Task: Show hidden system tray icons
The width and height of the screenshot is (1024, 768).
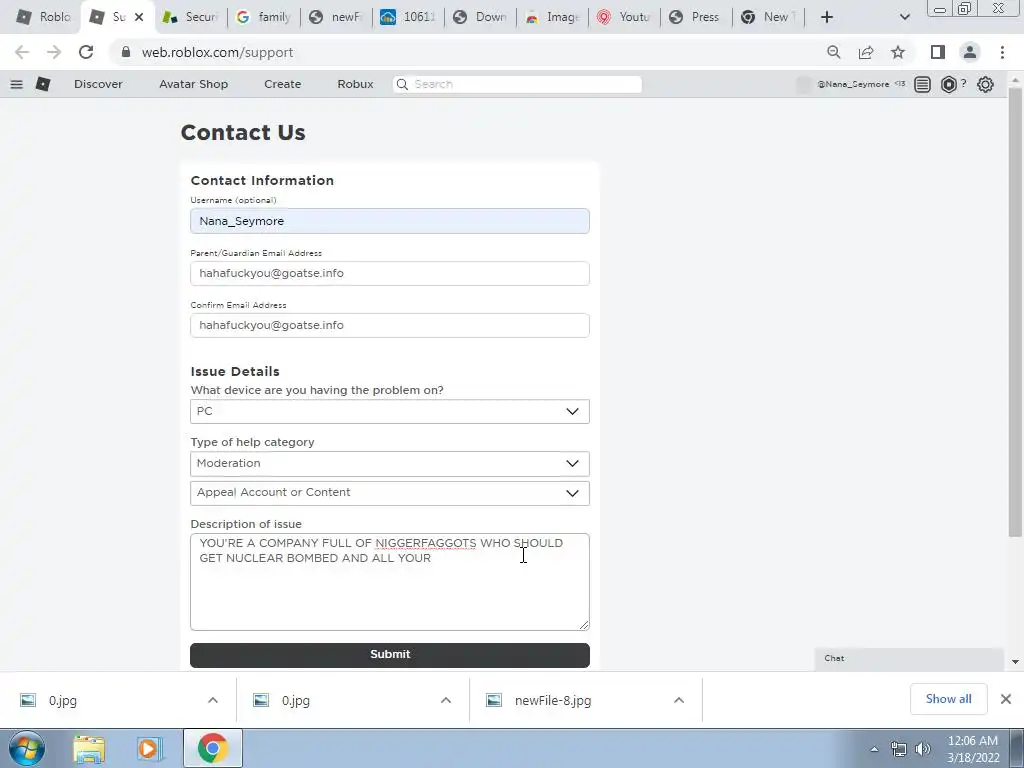Action: tap(874, 749)
